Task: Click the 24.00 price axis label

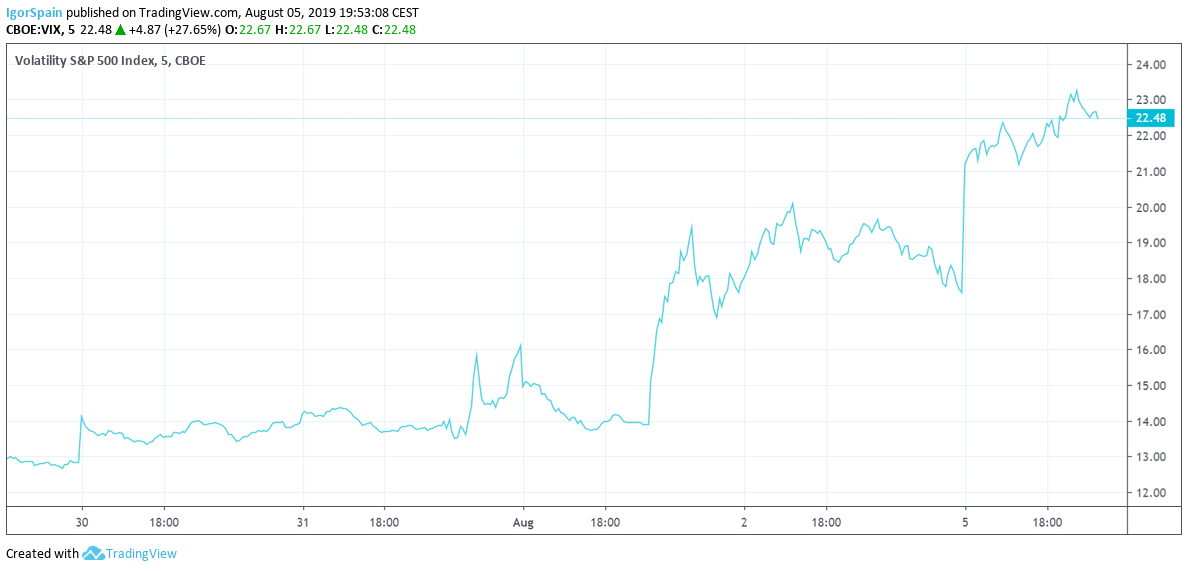Action: (1152, 65)
